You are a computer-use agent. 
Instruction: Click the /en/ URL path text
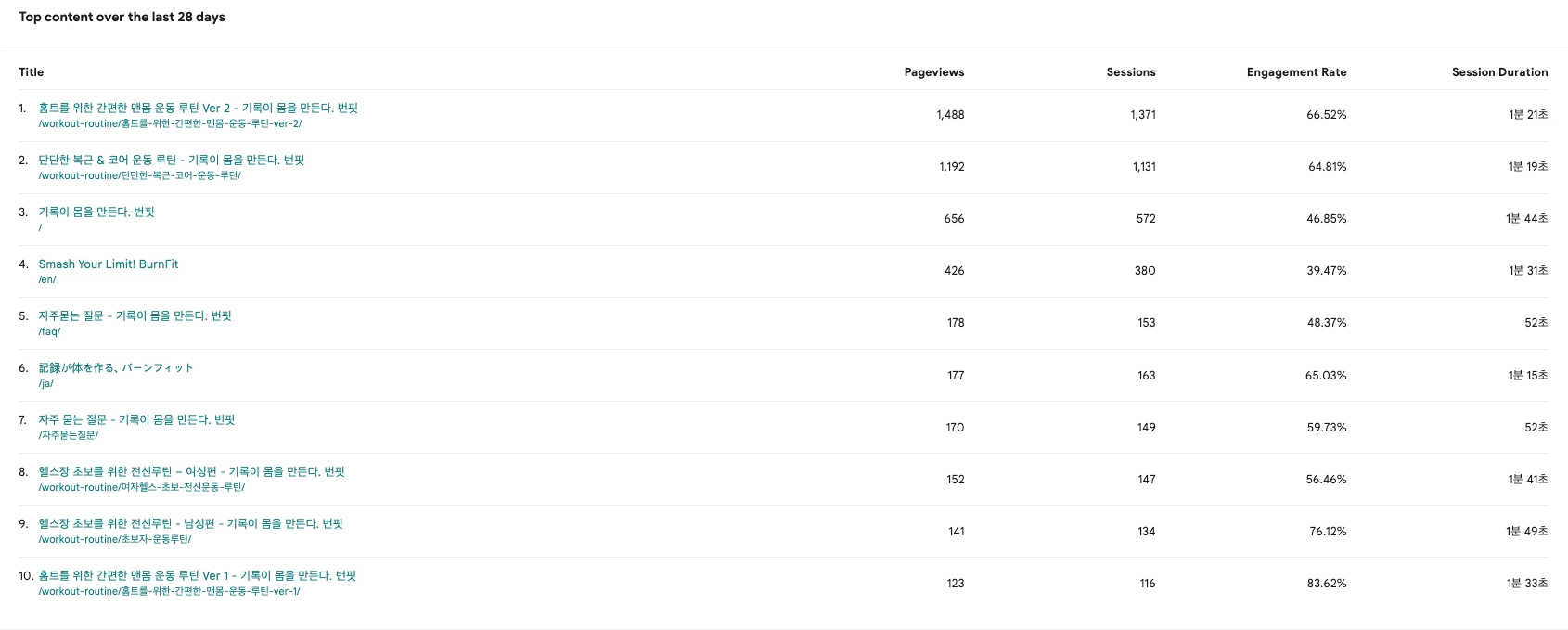(x=47, y=279)
